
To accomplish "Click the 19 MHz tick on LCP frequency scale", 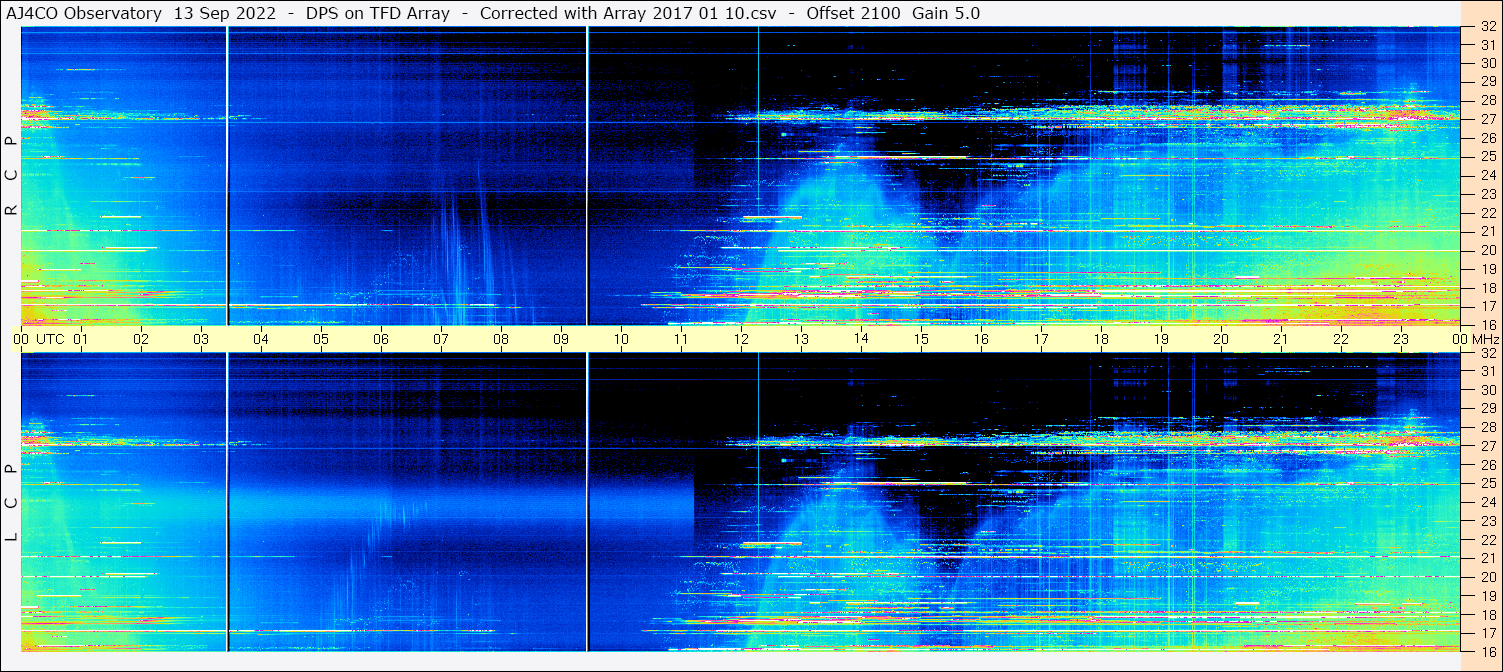I will coord(1487,596).
